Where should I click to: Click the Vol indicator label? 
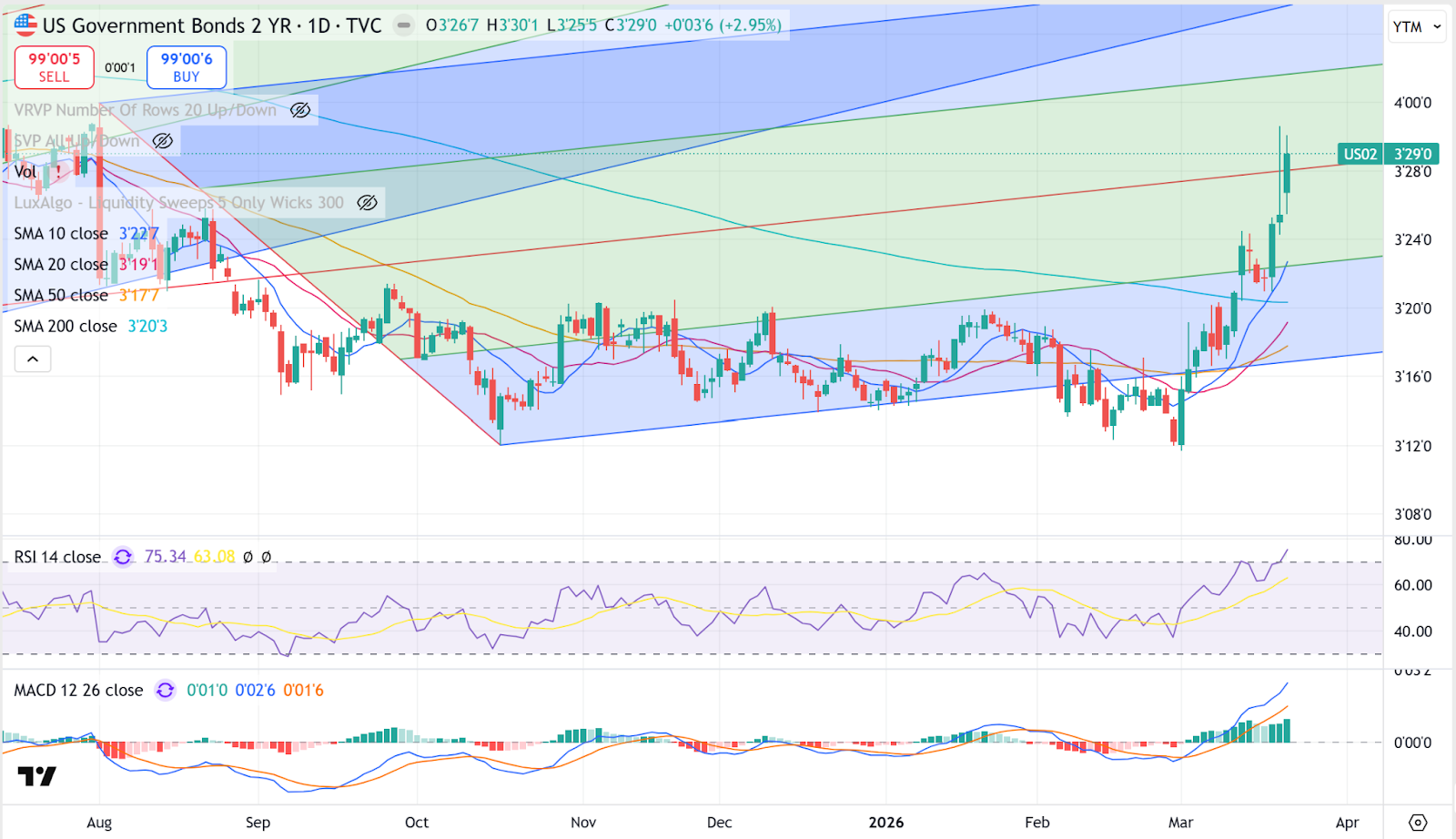[x=25, y=172]
